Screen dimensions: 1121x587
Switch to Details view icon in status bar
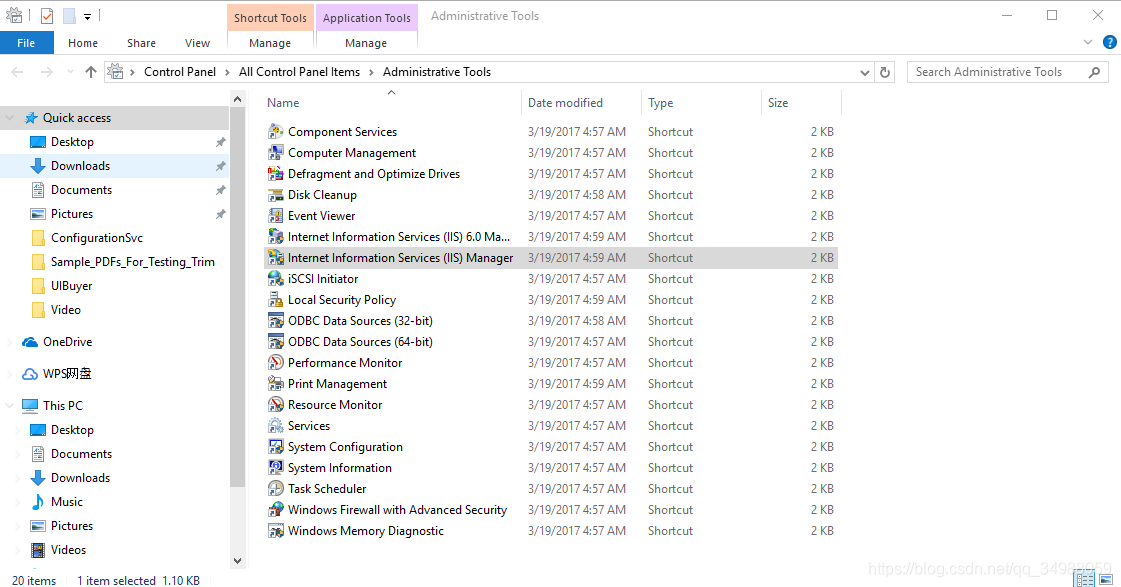coord(1085,579)
